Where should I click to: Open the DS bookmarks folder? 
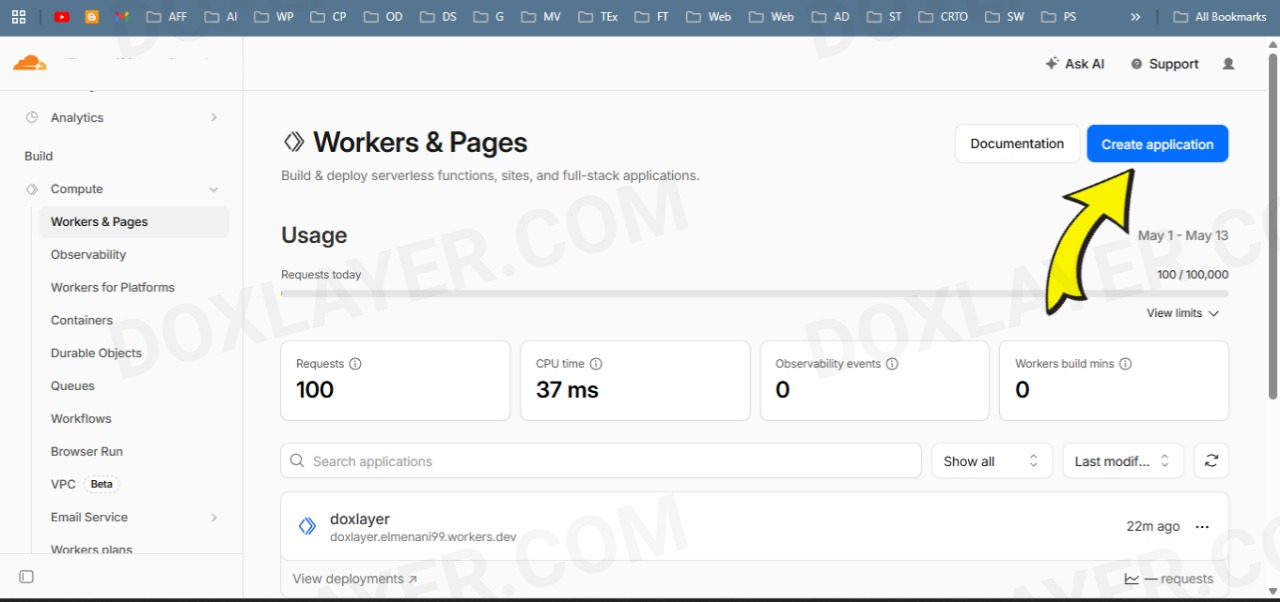[x=438, y=17]
